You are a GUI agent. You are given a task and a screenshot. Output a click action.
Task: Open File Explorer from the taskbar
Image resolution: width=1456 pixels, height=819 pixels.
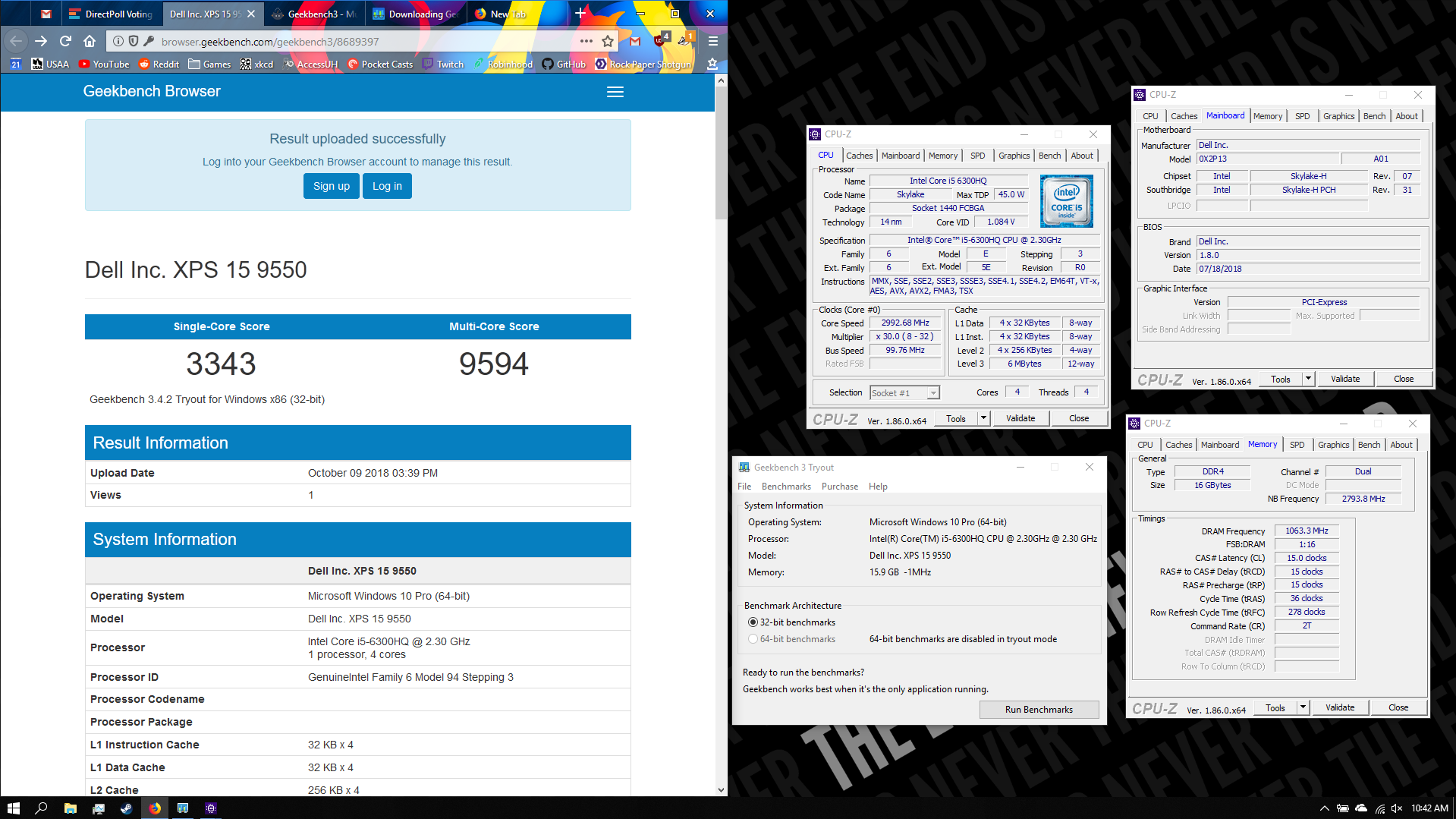point(70,808)
